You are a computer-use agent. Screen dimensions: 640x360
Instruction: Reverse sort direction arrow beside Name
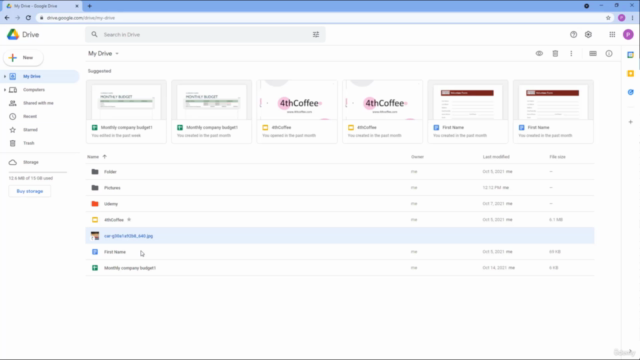(x=104, y=157)
